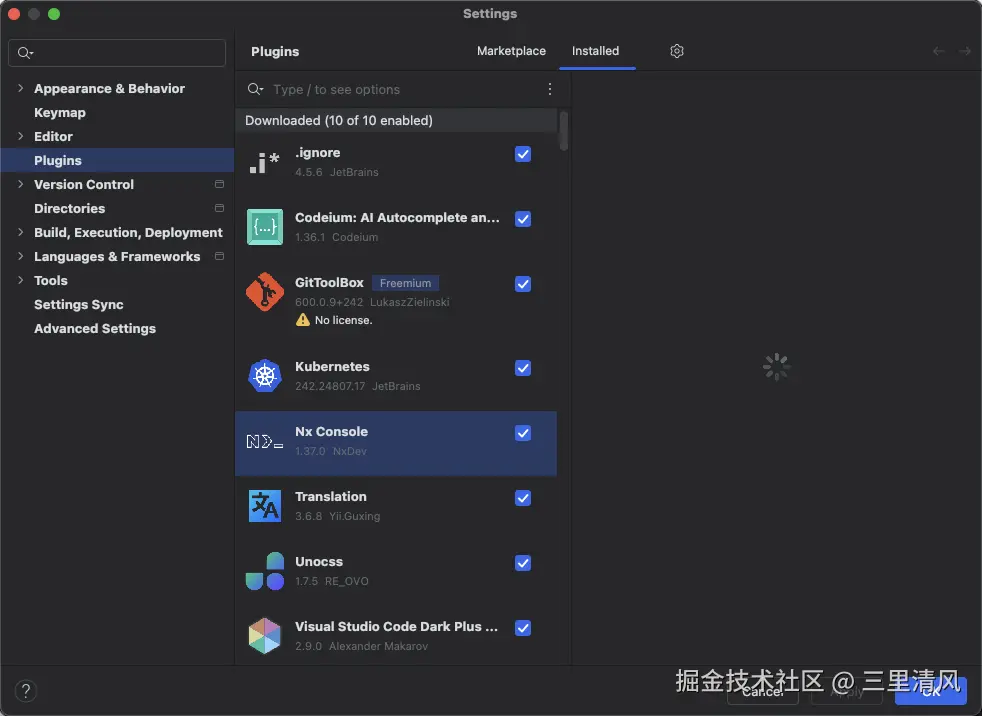This screenshot has height=716, width=982.
Task: Expand Build, Execution, Deployment chevron
Action: [21, 232]
